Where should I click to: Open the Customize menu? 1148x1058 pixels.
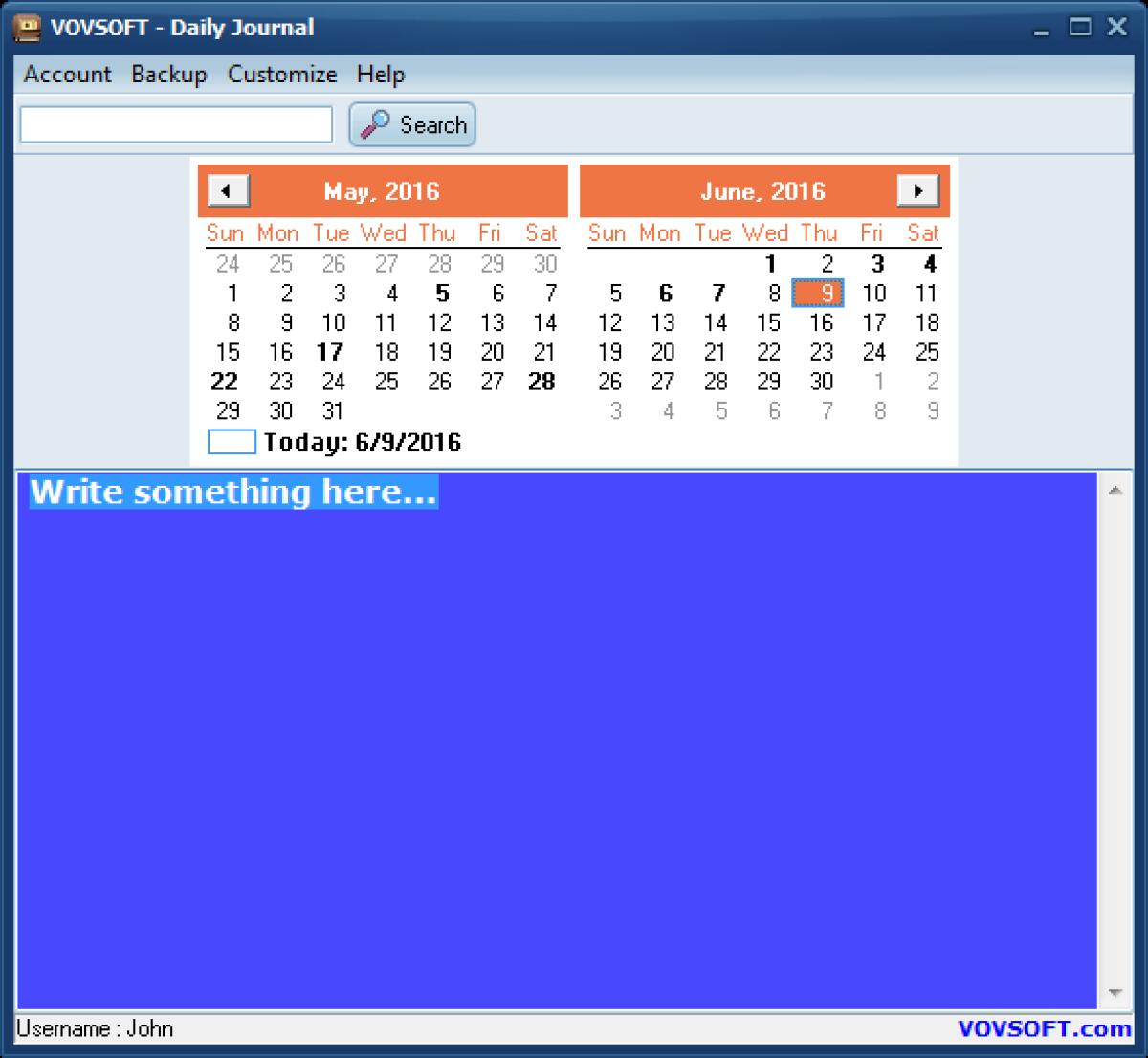(x=282, y=75)
